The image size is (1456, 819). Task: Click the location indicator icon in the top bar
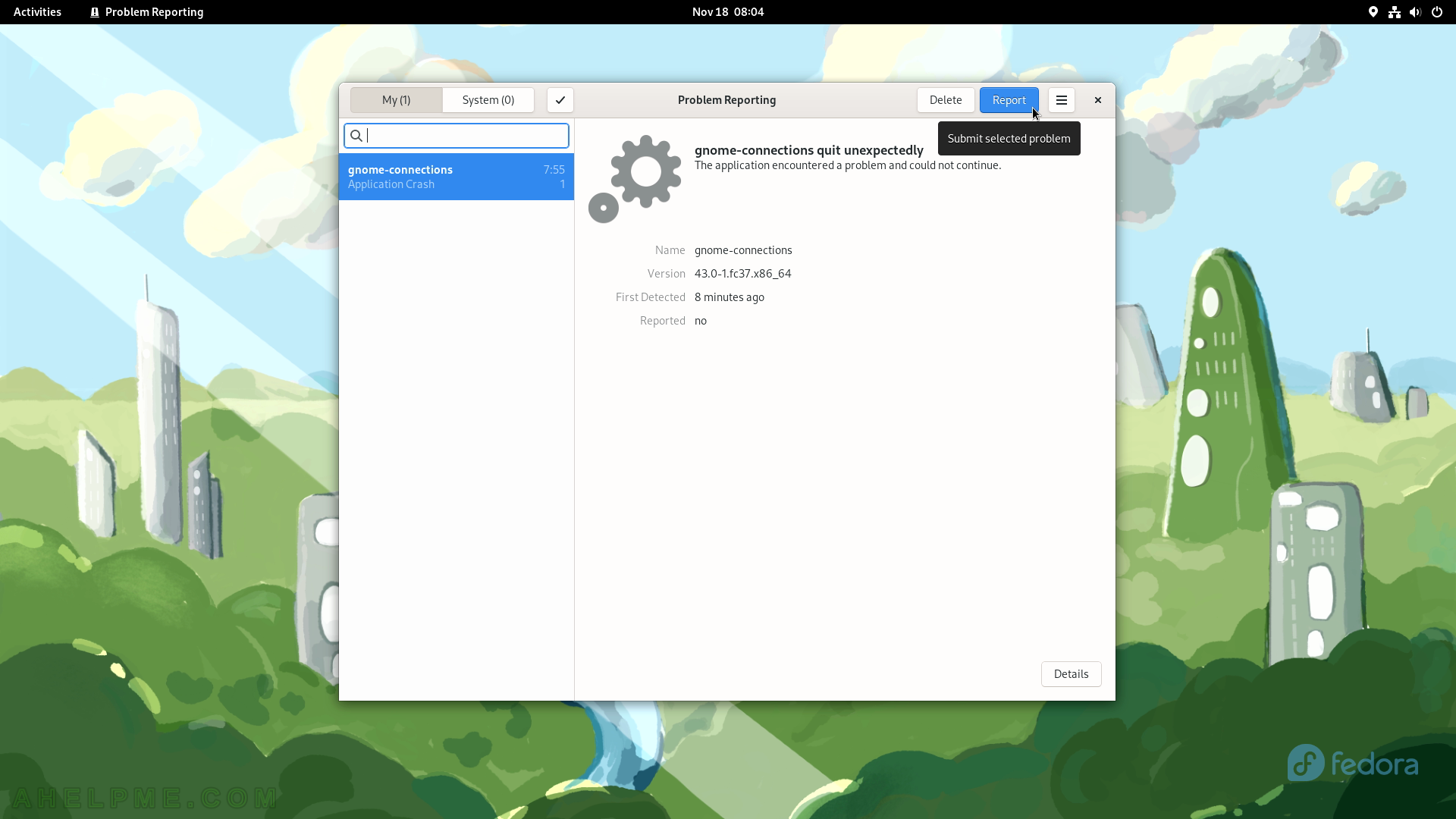(x=1373, y=12)
